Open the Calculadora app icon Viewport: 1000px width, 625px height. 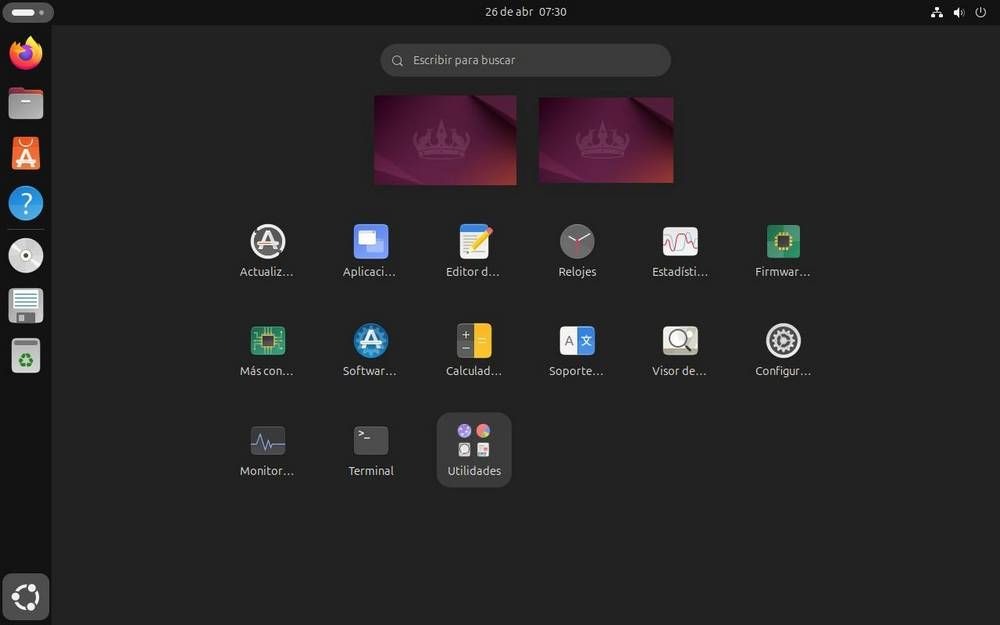point(474,341)
